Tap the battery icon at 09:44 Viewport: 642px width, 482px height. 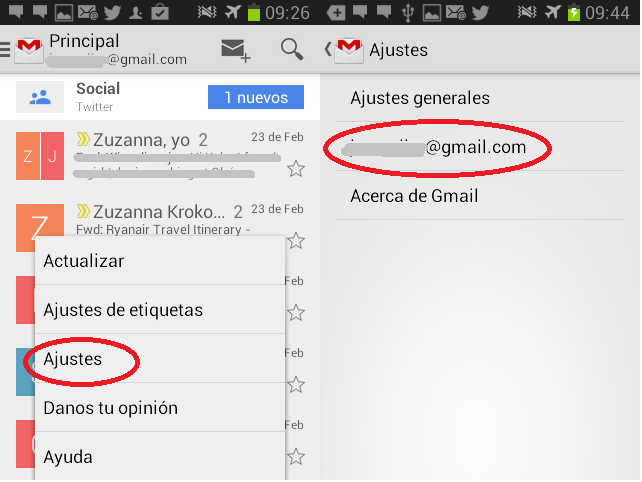click(x=574, y=13)
